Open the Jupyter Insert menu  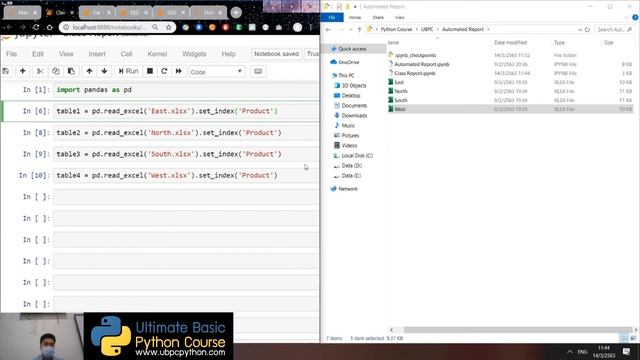click(97, 54)
